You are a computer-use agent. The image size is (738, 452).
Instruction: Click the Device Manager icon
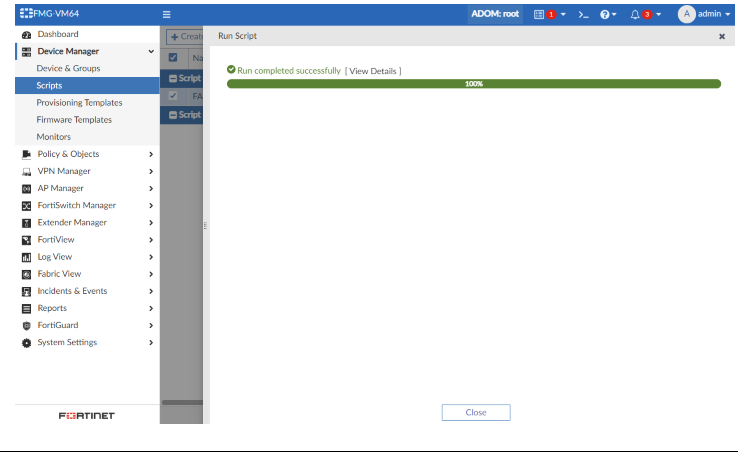tap(26, 51)
